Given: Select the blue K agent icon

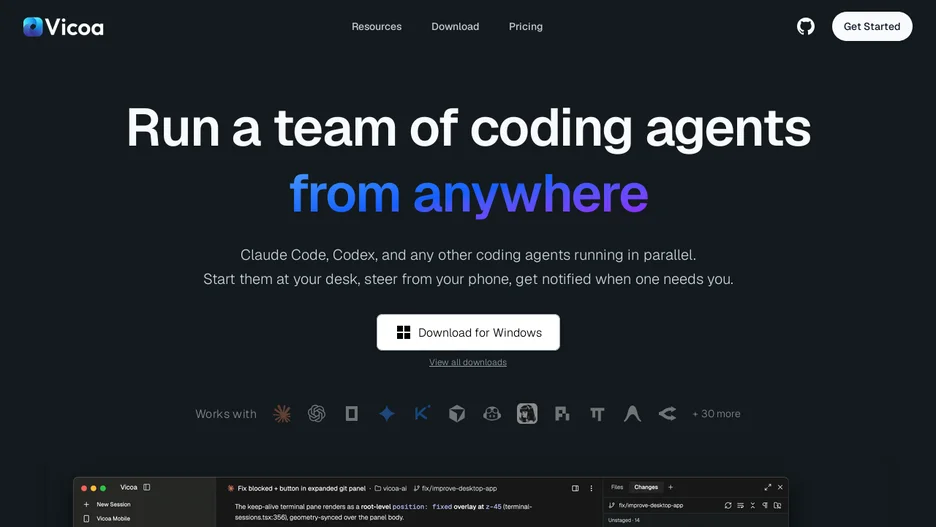Looking at the screenshot, I should coord(421,413).
